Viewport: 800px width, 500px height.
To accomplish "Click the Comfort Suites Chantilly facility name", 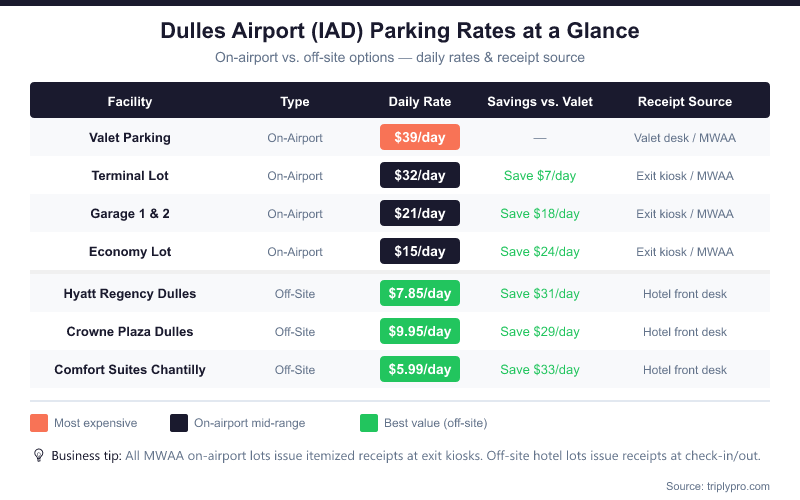I will pyautogui.click(x=130, y=370).
